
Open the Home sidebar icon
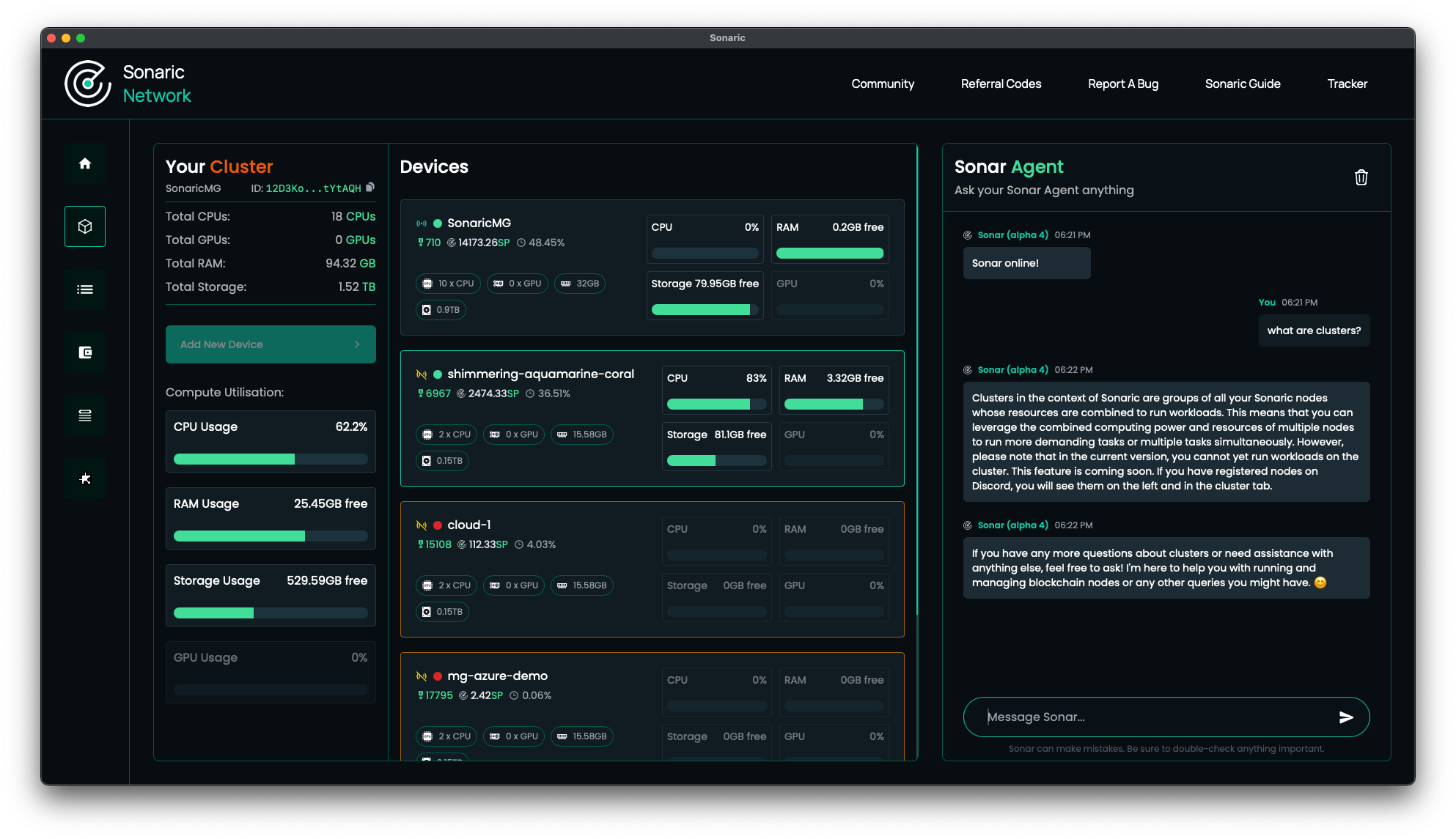pyautogui.click(x=85, y=163)
